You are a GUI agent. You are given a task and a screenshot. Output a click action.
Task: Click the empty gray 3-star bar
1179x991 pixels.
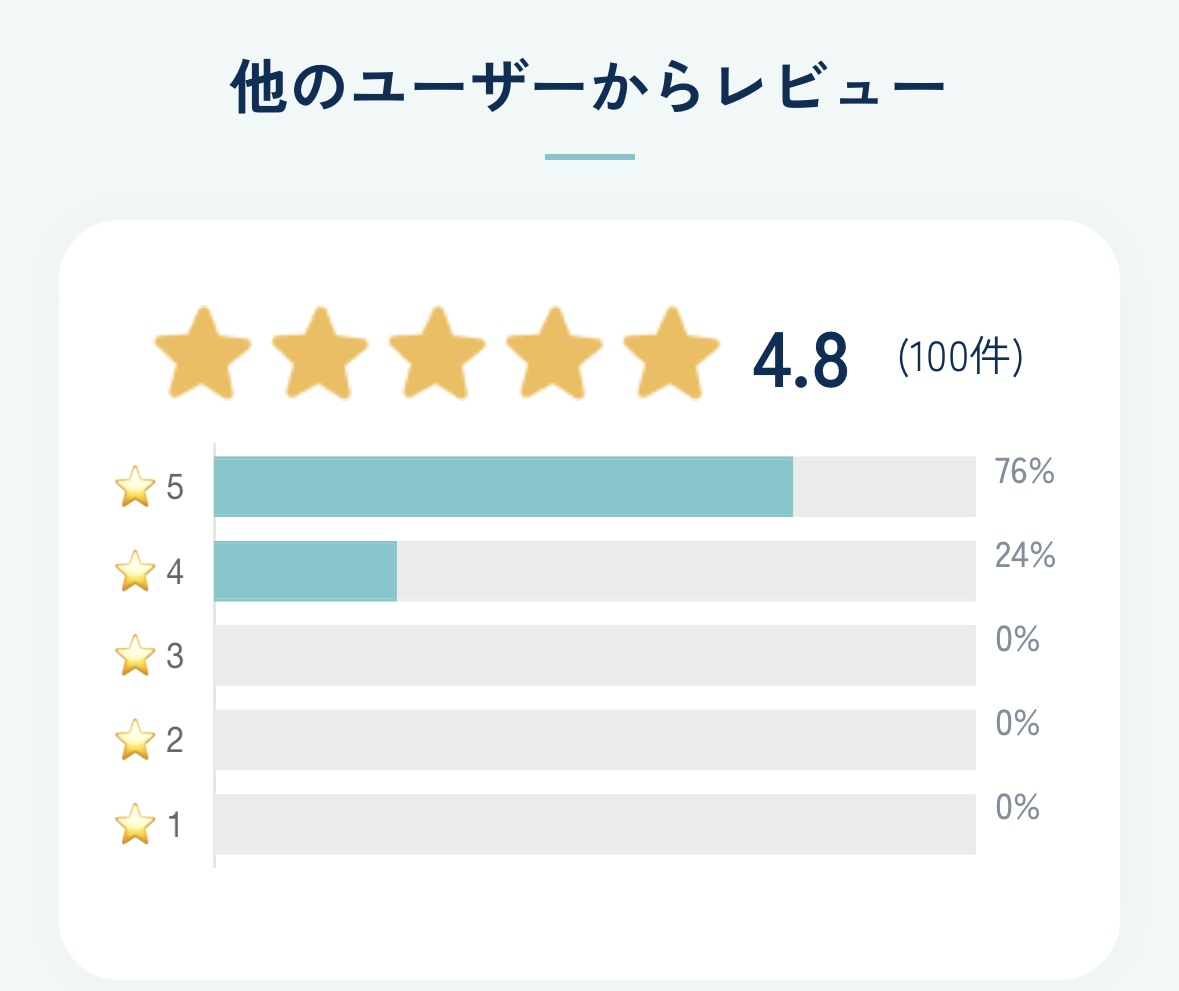596,655
